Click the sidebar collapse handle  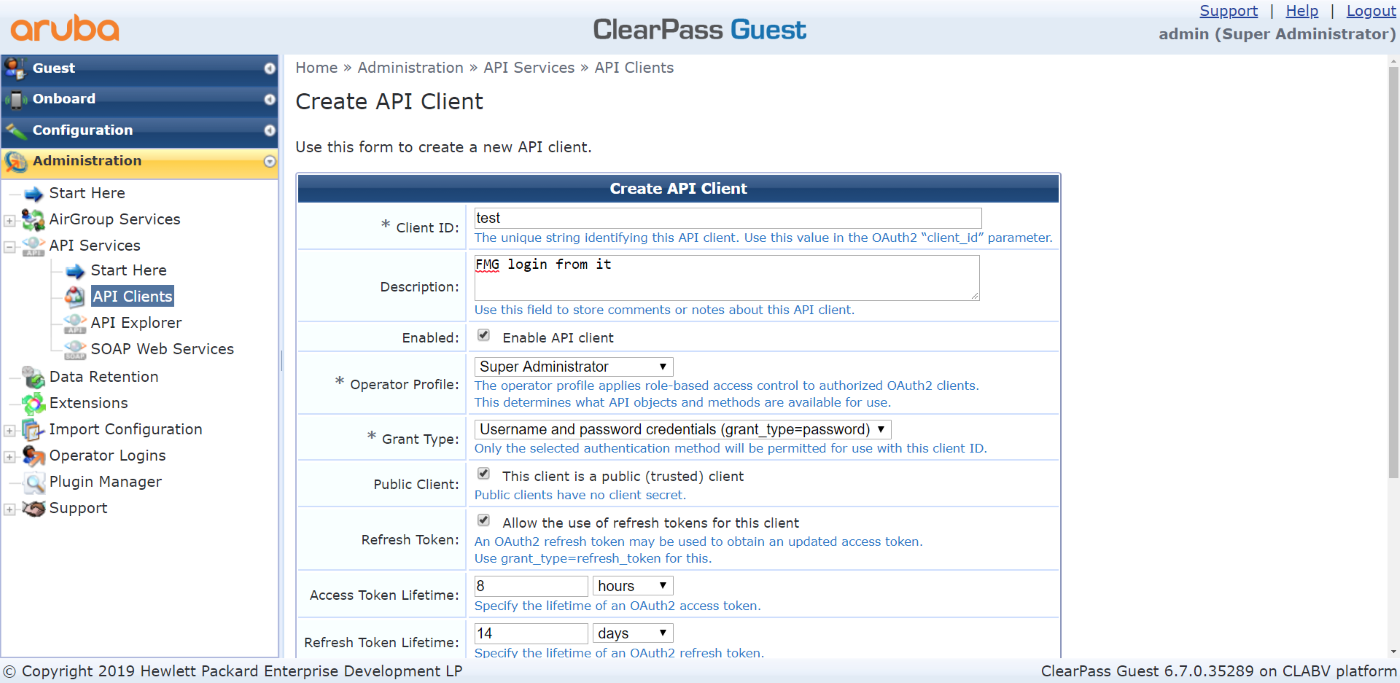pos(282,360)
